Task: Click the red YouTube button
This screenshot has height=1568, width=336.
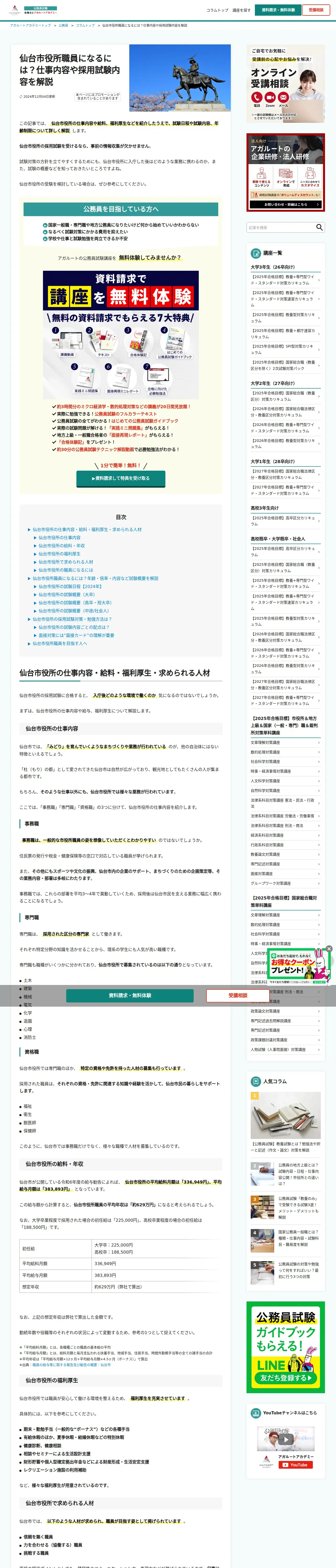Action: (x=295, y=1465)
